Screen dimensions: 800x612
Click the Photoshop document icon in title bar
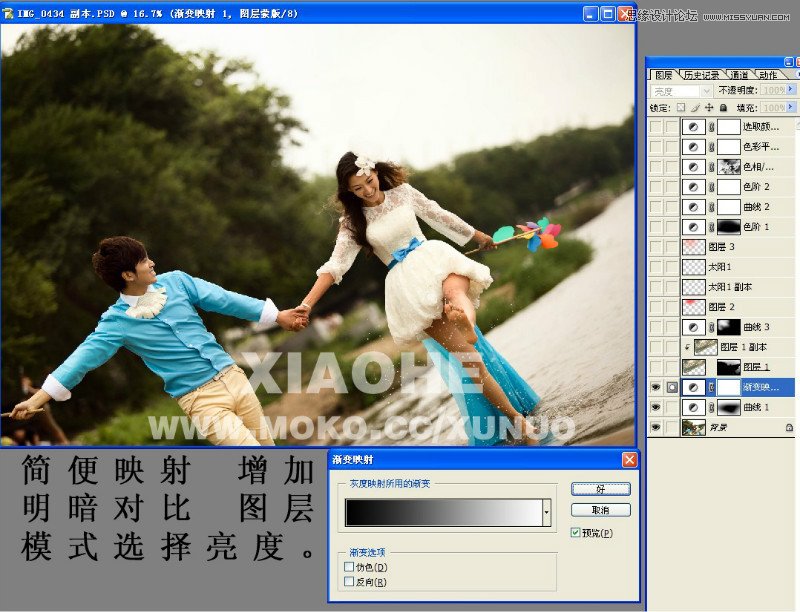tap(8, 14)
